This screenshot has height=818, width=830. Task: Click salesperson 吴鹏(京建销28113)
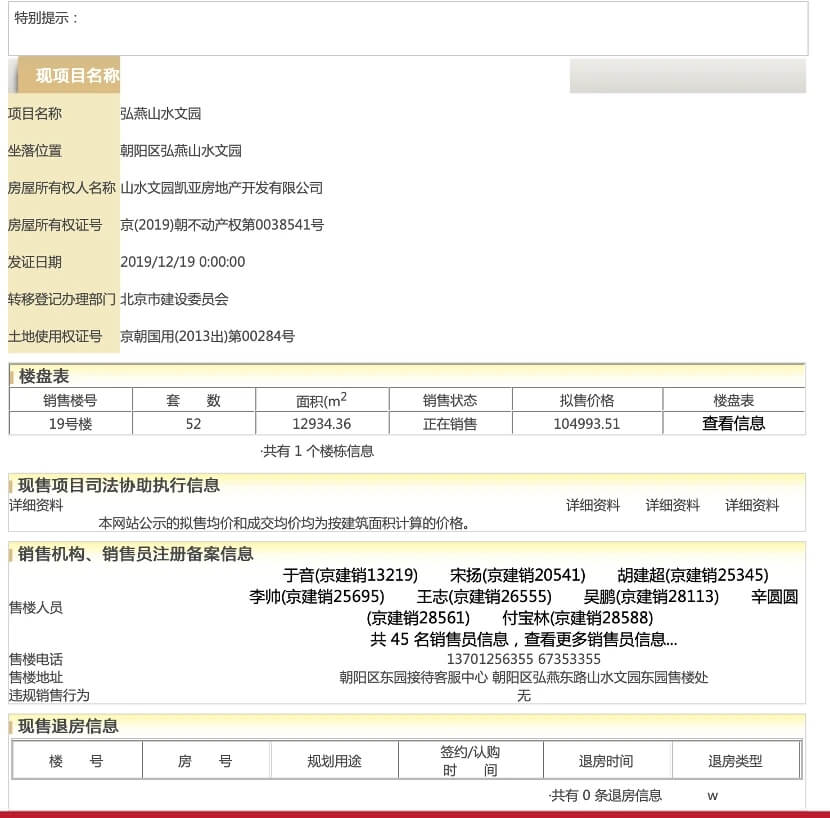coord(651,597)
